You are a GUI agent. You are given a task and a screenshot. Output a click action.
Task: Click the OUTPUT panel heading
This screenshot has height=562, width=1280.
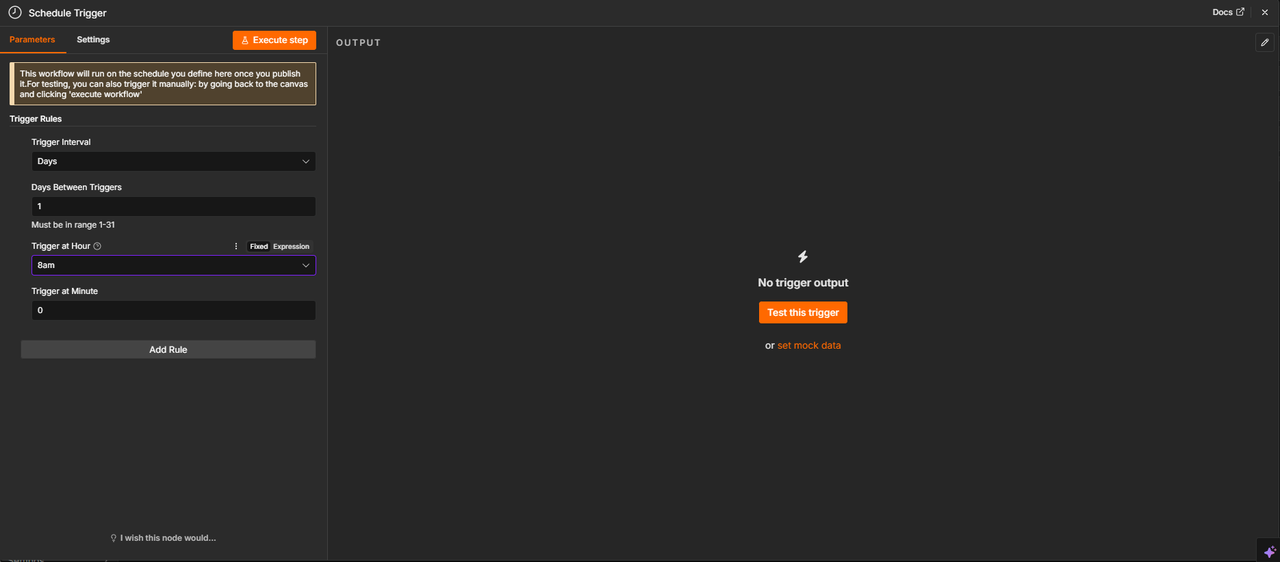pyautogui.click(x=358, y=43)
